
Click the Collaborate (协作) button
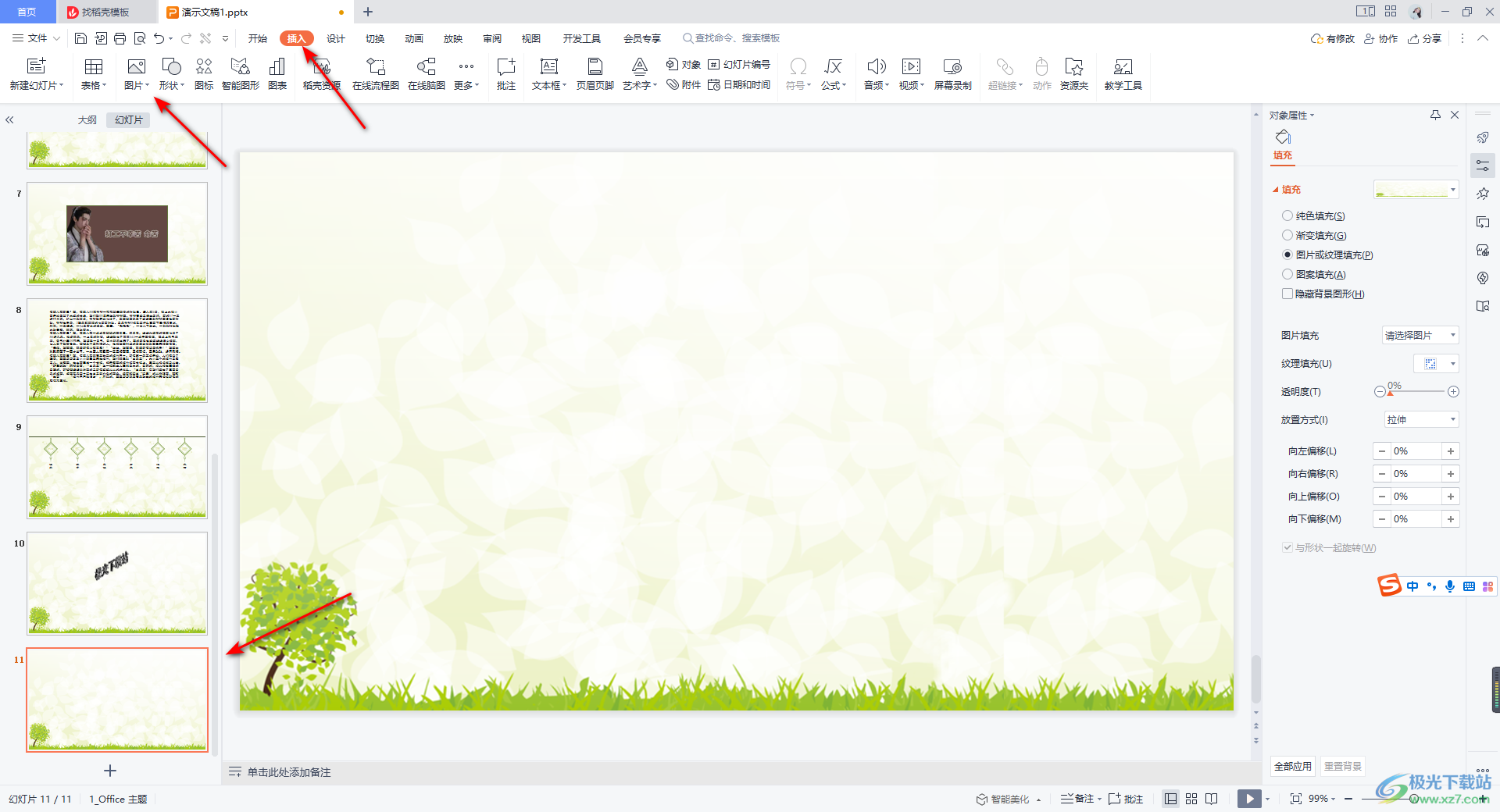(x=1381, y=38)
